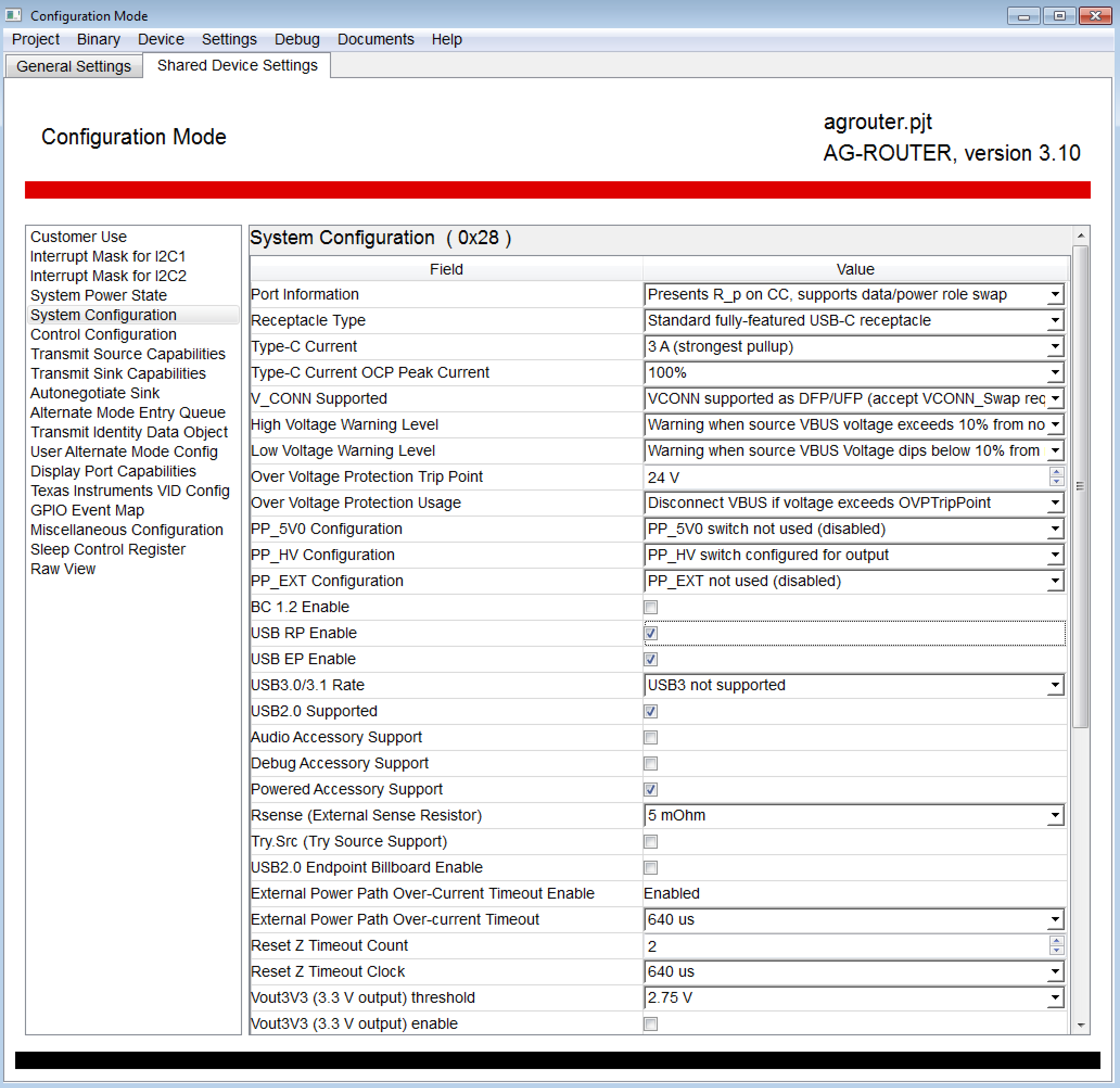Expand Rsense External Sense Resistor dropdown

[x=1055, y=816]
